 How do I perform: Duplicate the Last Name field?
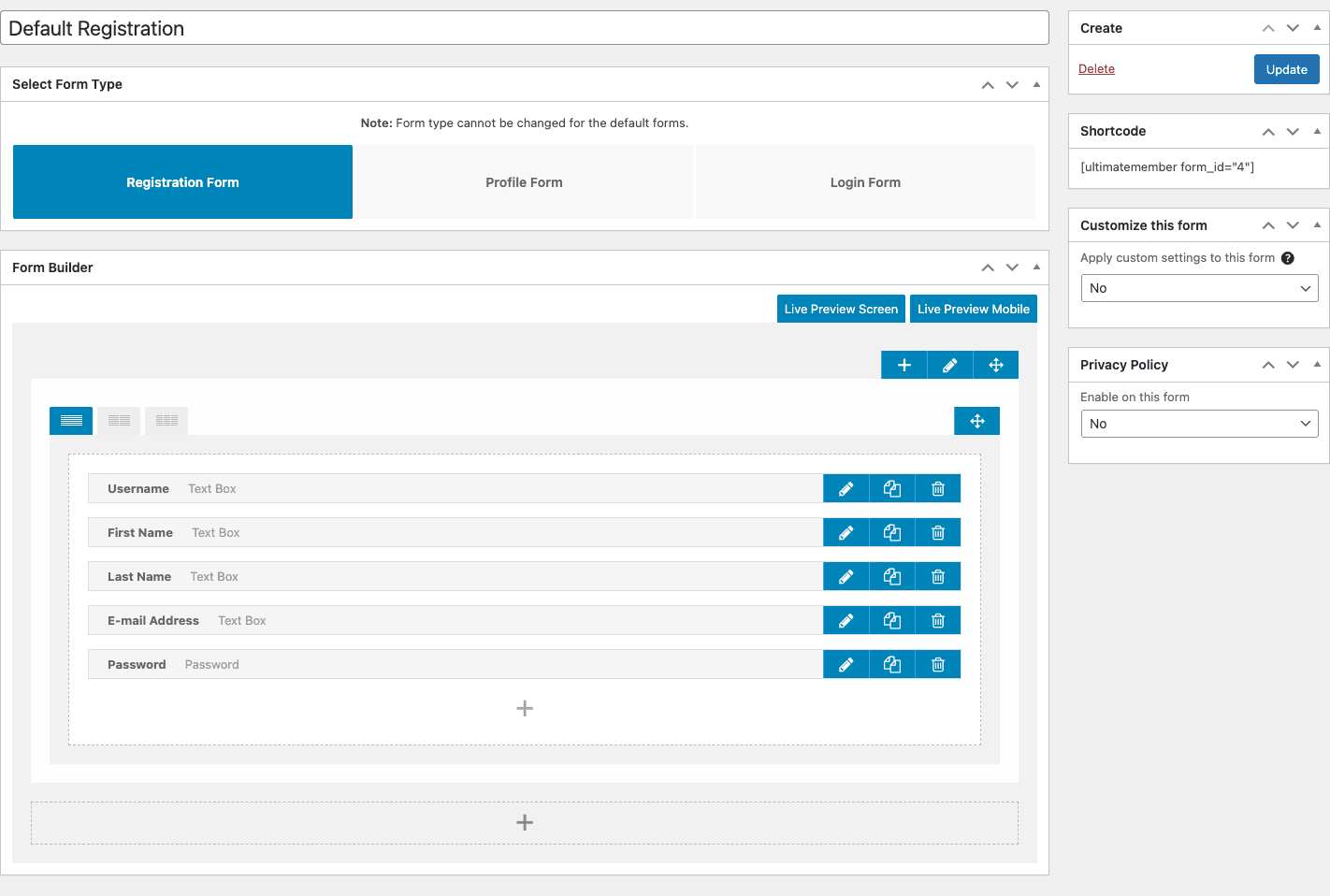(892, 576)
